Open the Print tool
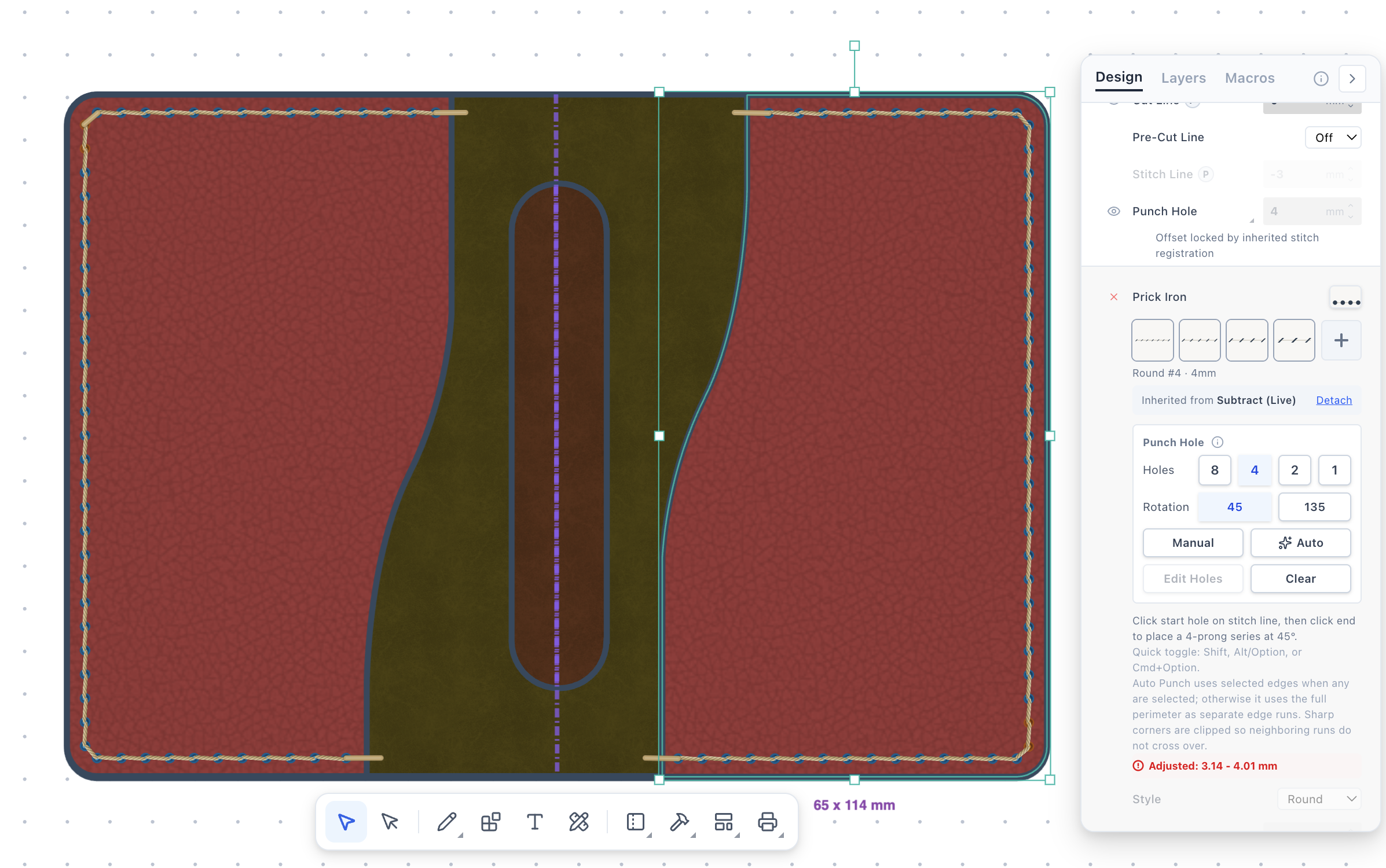 click(x=768, y=821)
